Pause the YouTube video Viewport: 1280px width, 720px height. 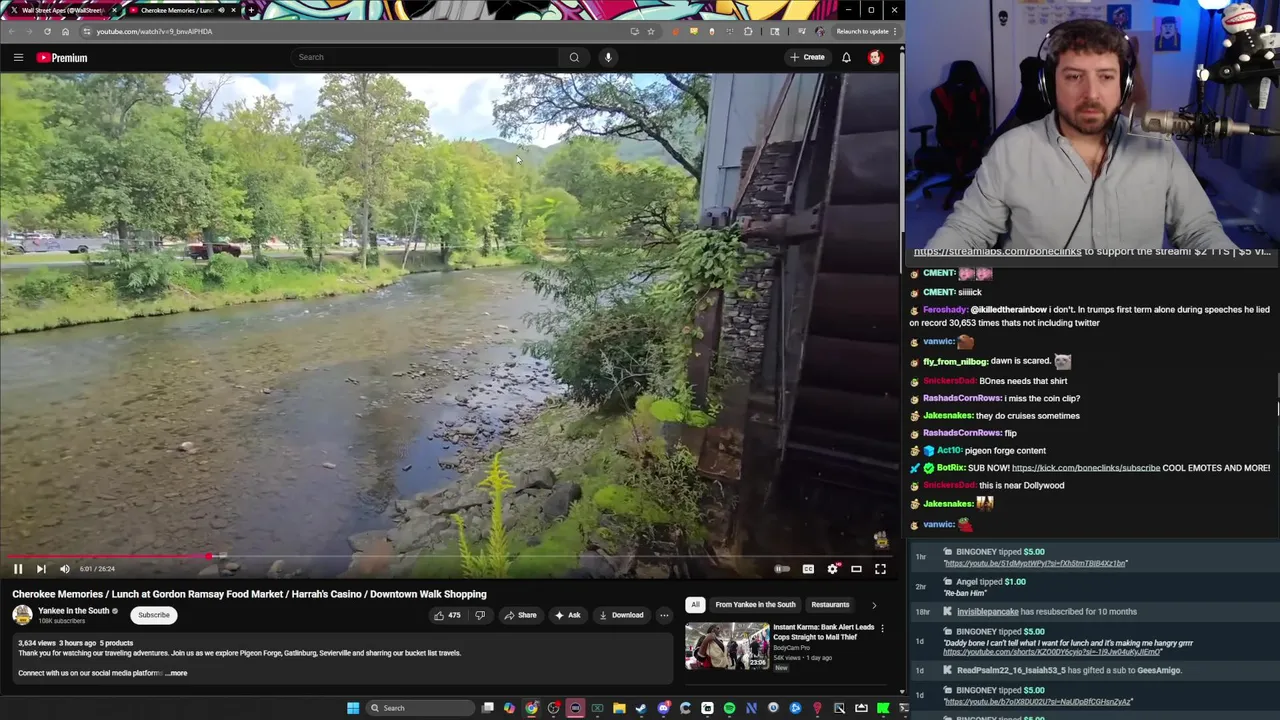point(17,569)
